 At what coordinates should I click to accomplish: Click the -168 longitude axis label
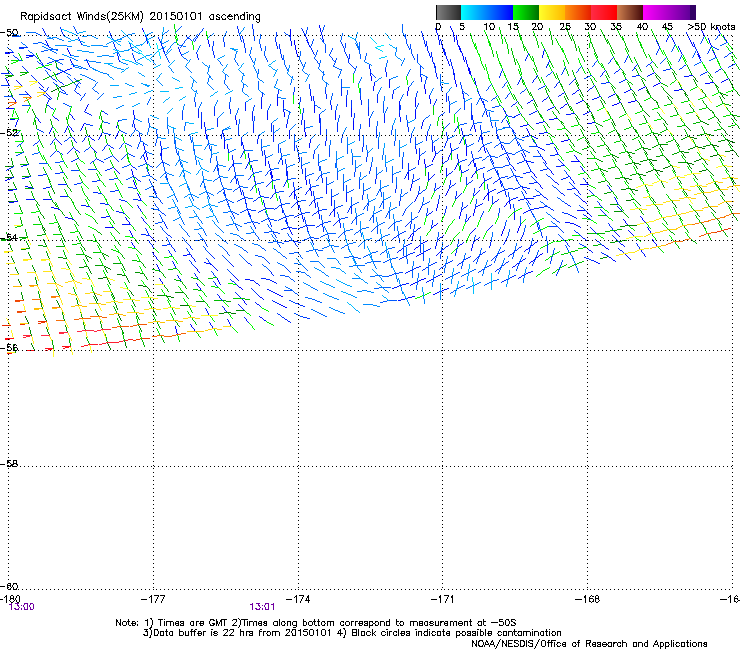coord(588,599)
